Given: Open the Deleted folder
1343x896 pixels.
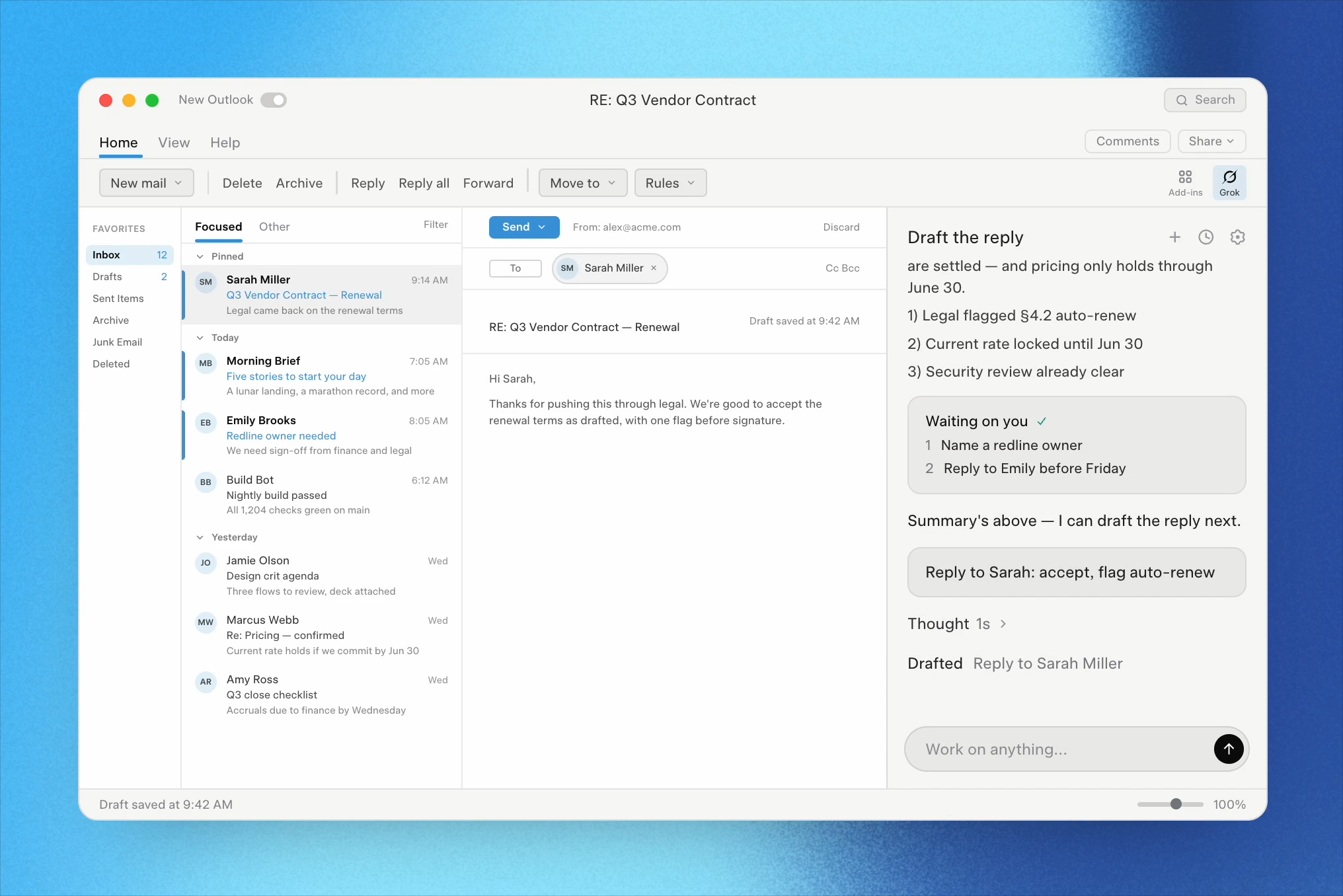Looking at the screenshot, I should coord(130,364).
